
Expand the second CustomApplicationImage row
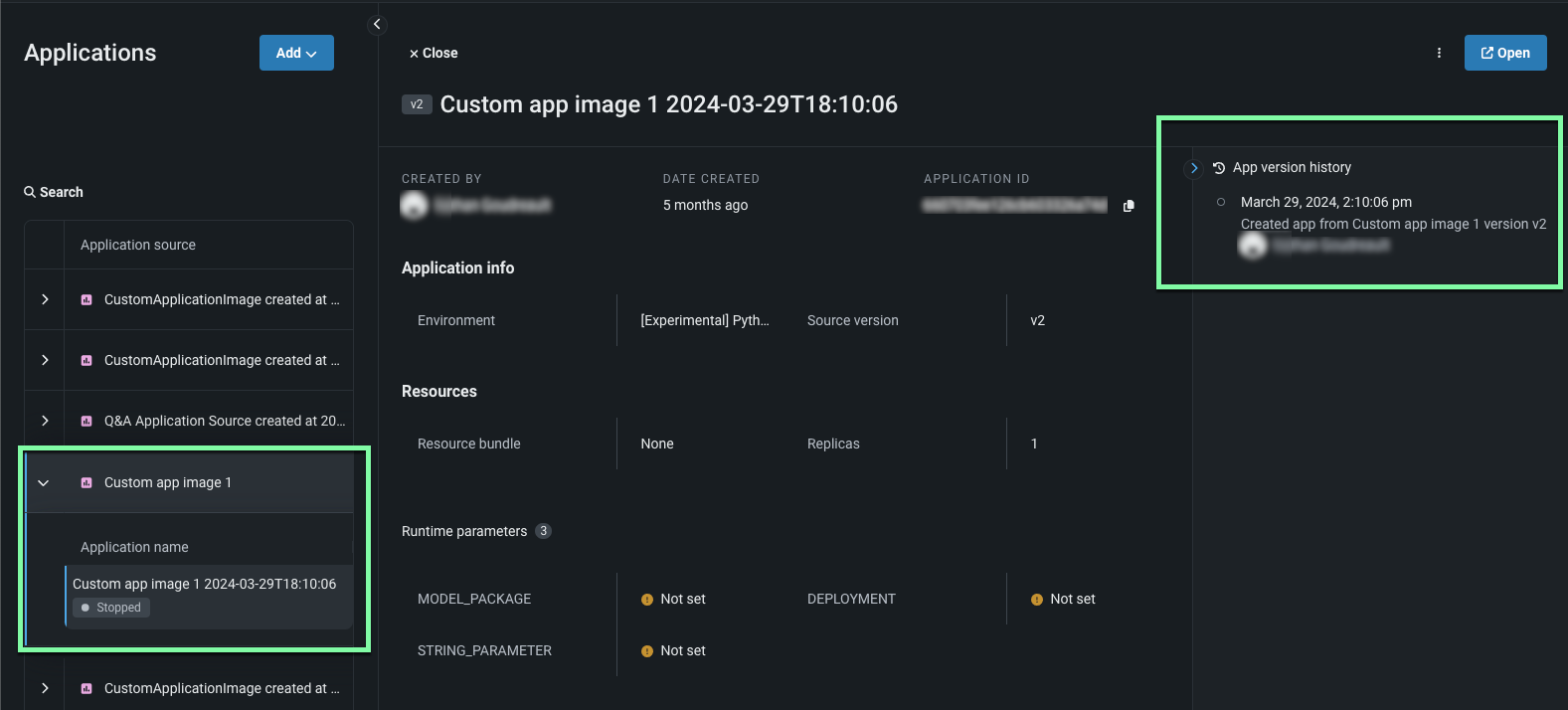pos(45,360)
